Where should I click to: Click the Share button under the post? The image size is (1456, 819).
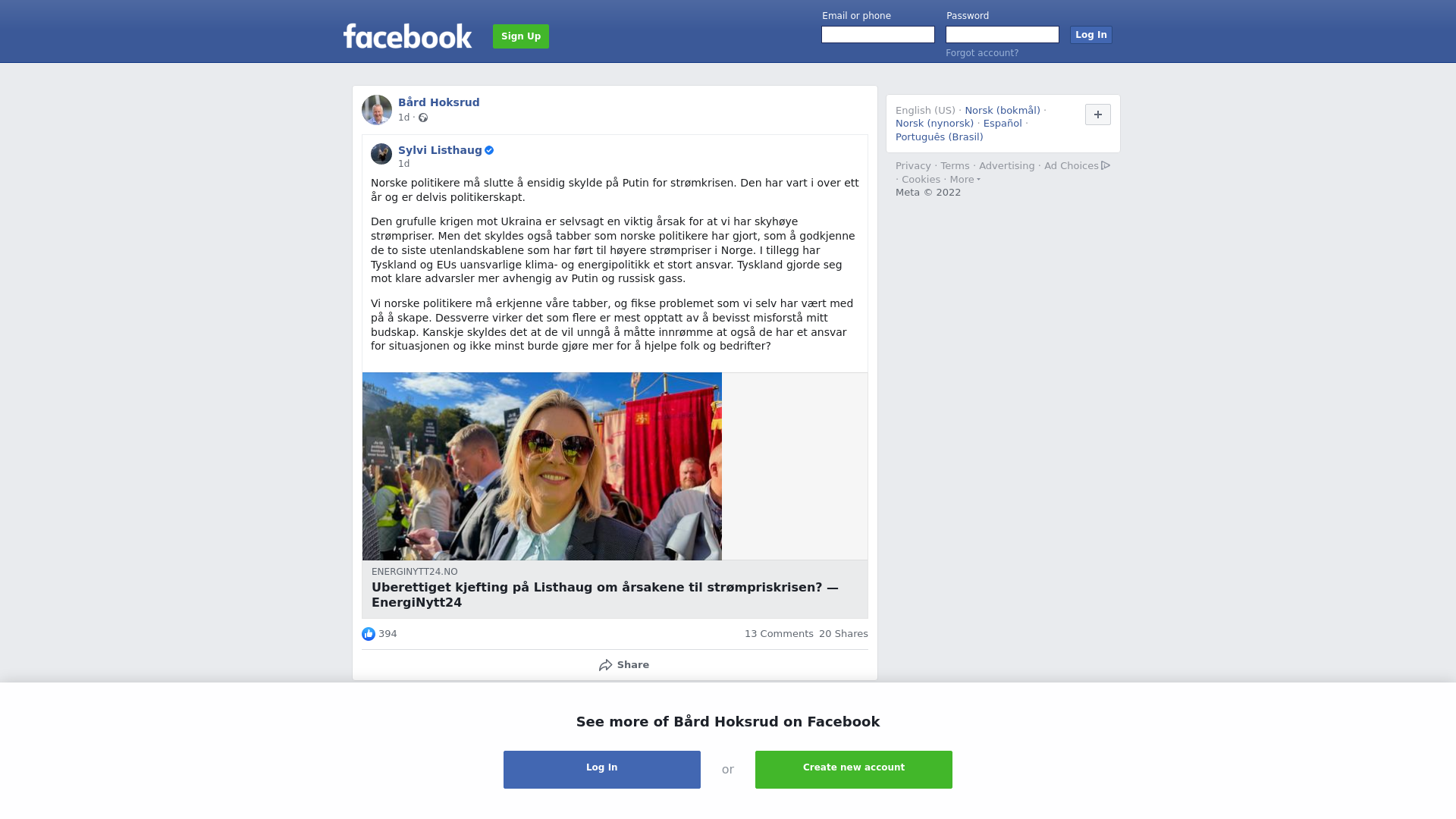(x=623, y=665)
